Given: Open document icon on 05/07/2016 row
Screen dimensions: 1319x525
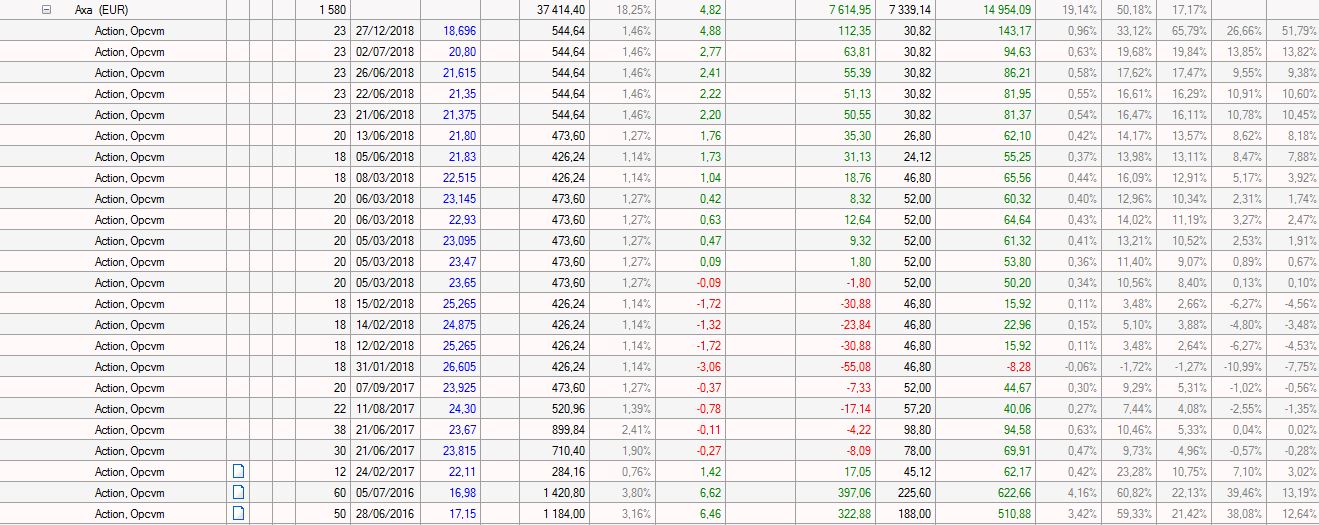Looking at the screenshot, I should pos(238,492).
